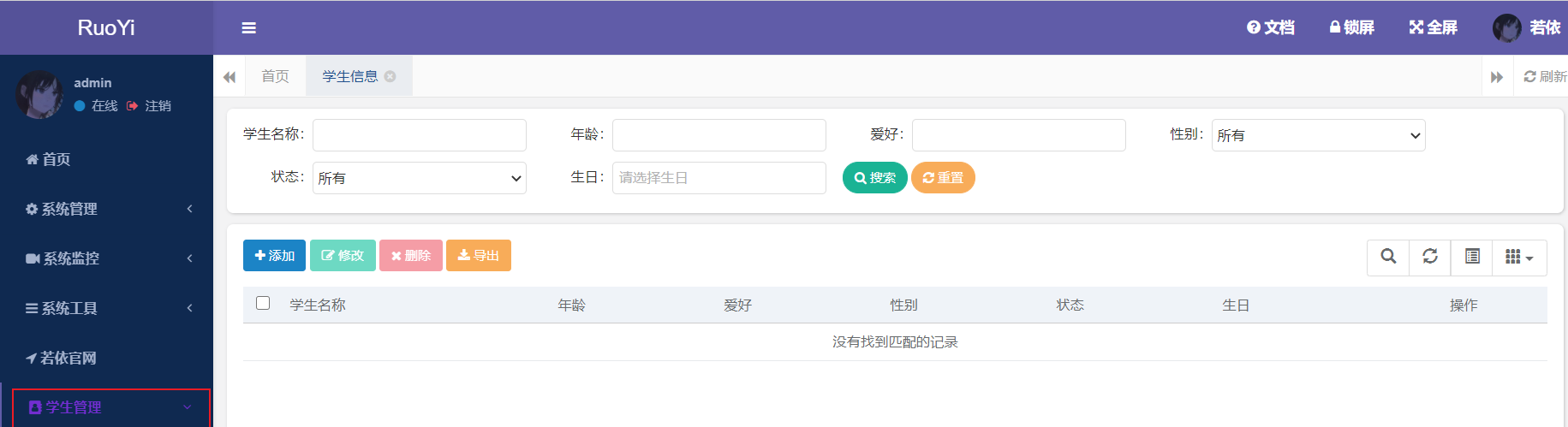Viewport: 1568px width, 427px height.
Task: Focus the 爱好 input field
Action: pos(1019,135)
